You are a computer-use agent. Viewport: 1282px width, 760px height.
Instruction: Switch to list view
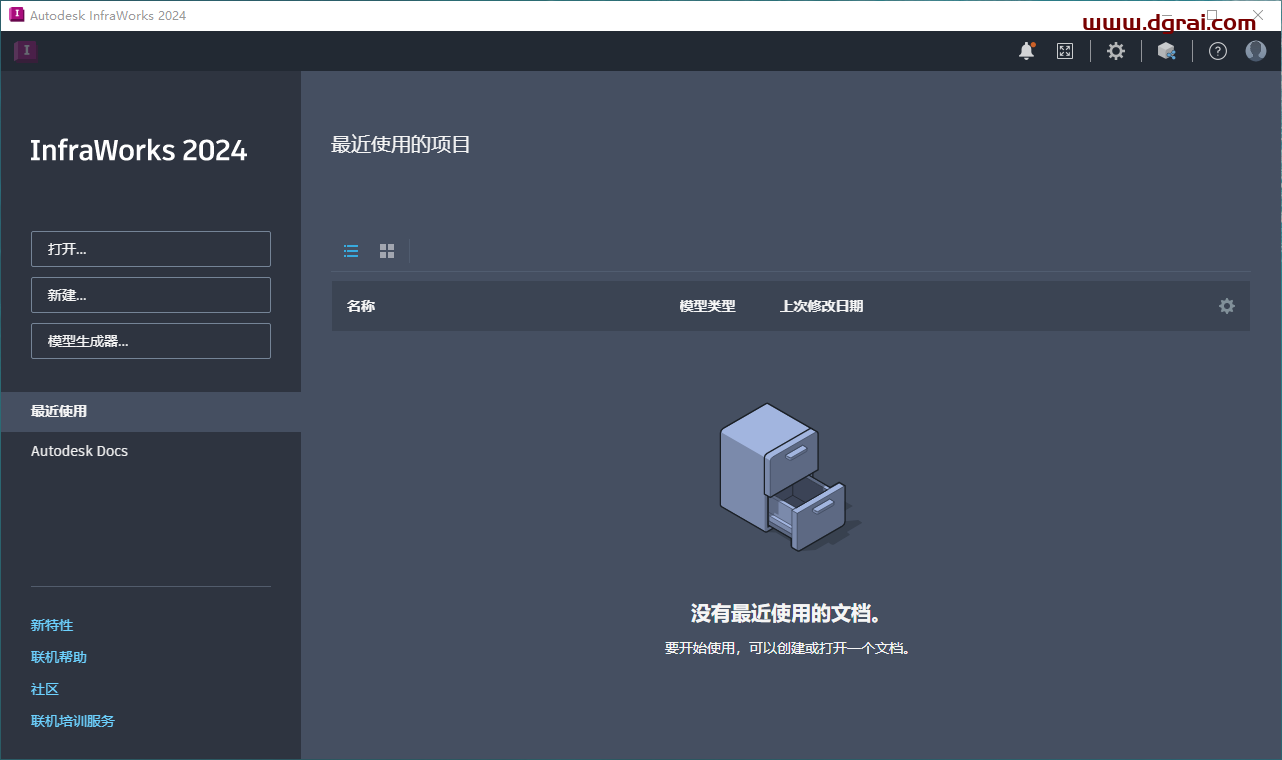[x=351, y=251]
